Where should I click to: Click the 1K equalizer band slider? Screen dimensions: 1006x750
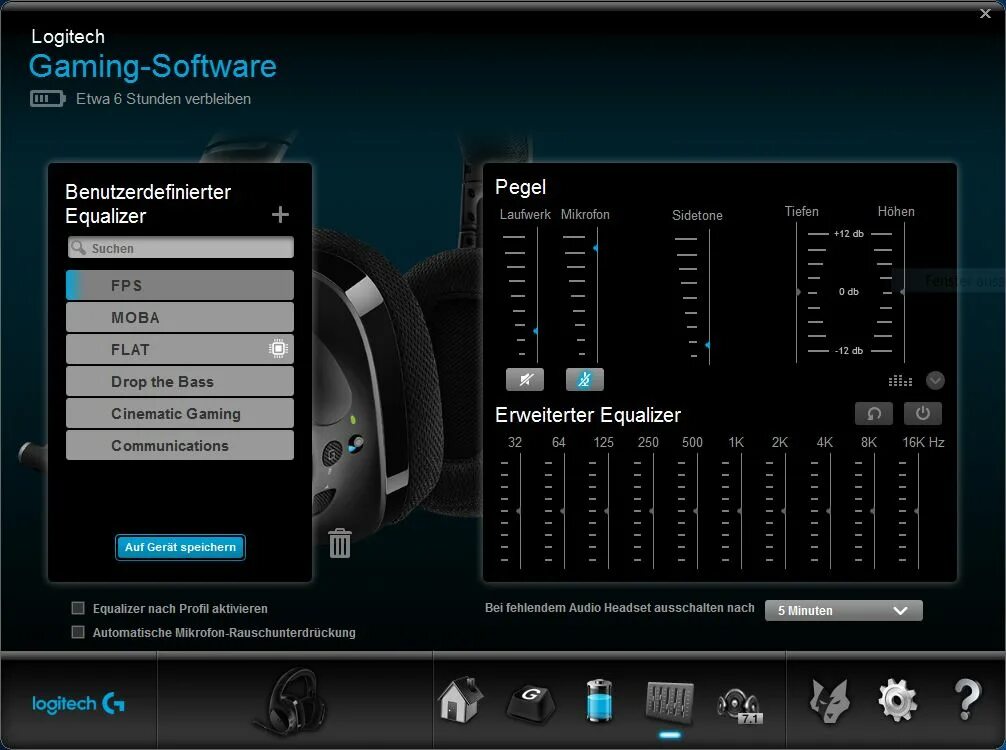click(740, 511)
